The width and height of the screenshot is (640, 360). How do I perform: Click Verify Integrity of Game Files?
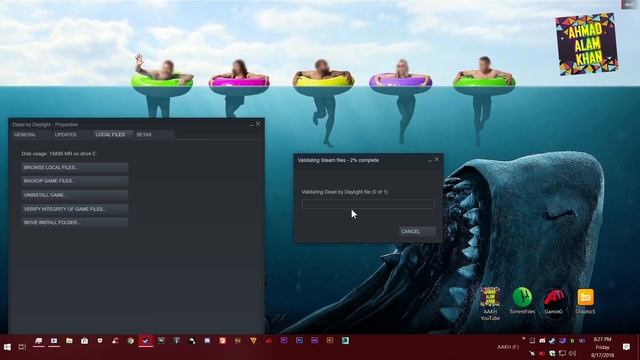click(x=75, y=209)
